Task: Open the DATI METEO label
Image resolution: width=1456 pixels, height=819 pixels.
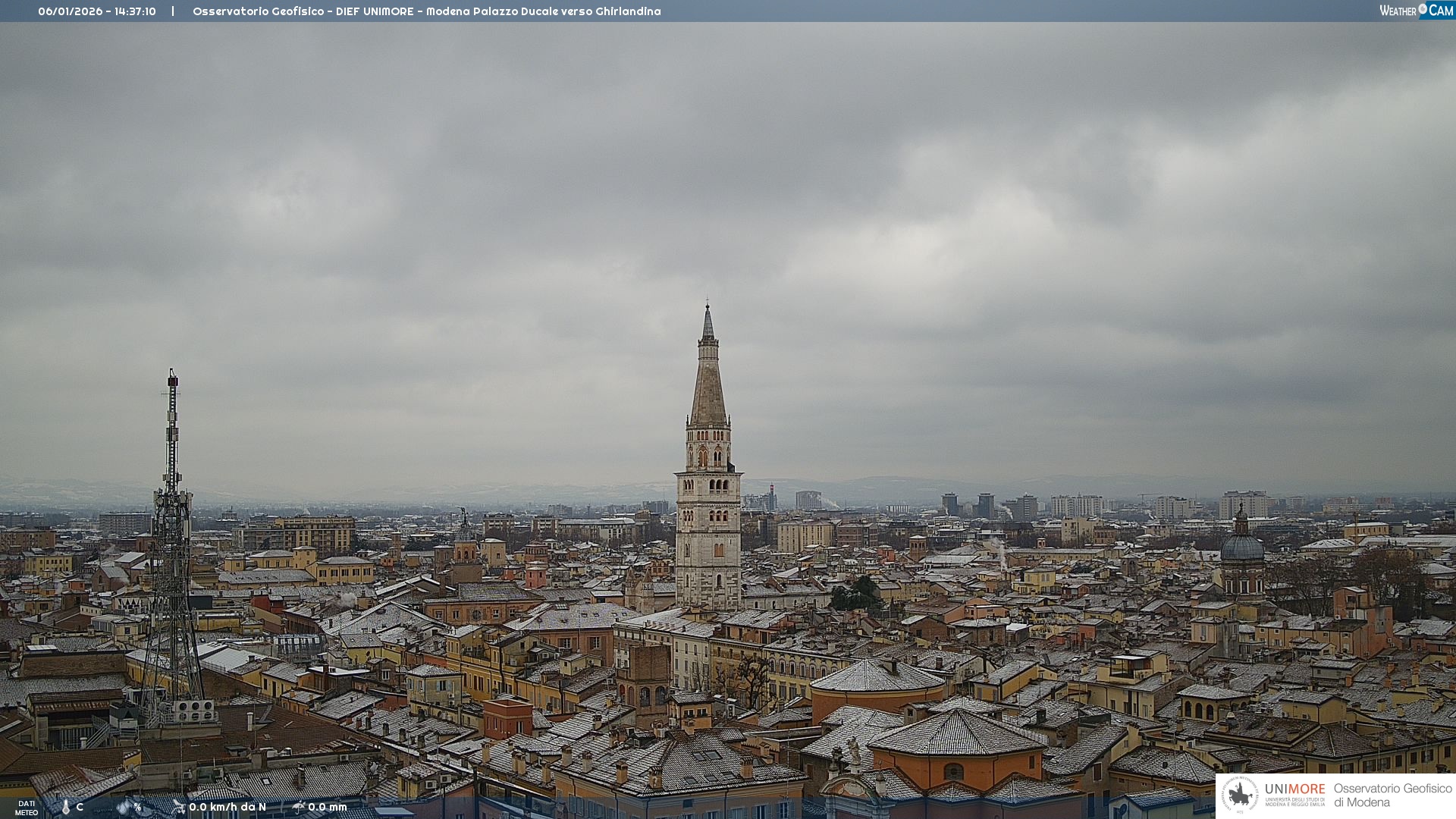Action: click(x=27, y=808)
